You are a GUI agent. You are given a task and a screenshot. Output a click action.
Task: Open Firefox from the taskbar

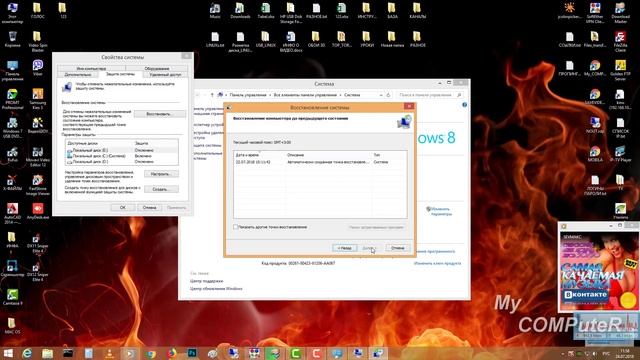171,353
